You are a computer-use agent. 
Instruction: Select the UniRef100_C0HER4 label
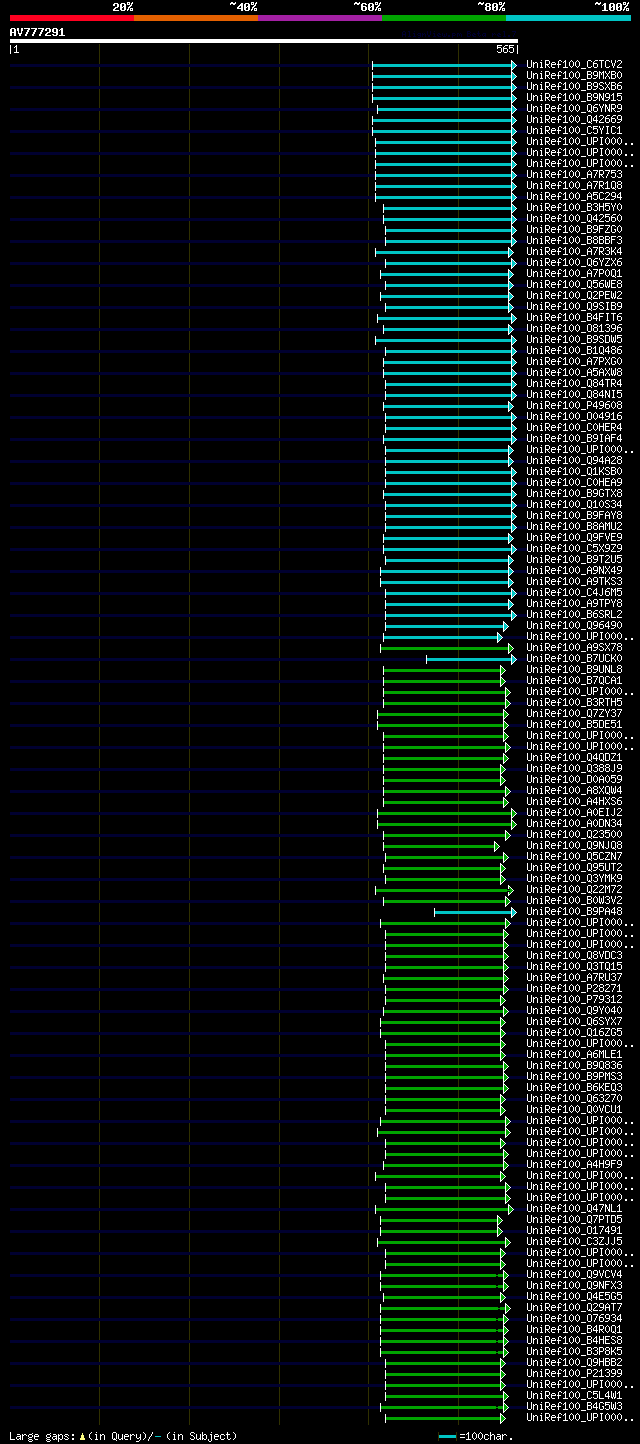pos(574,427)
